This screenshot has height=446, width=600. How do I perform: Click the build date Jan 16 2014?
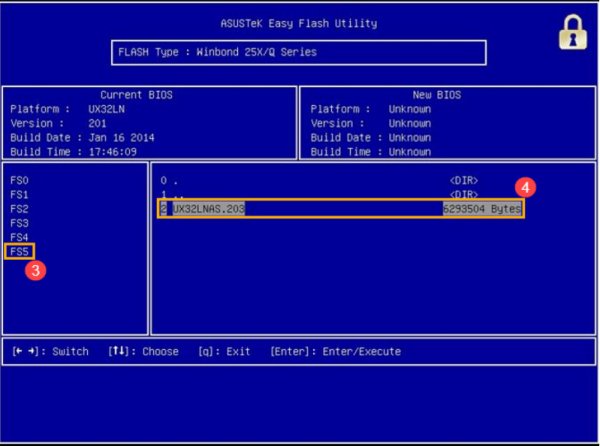[121, 137]
